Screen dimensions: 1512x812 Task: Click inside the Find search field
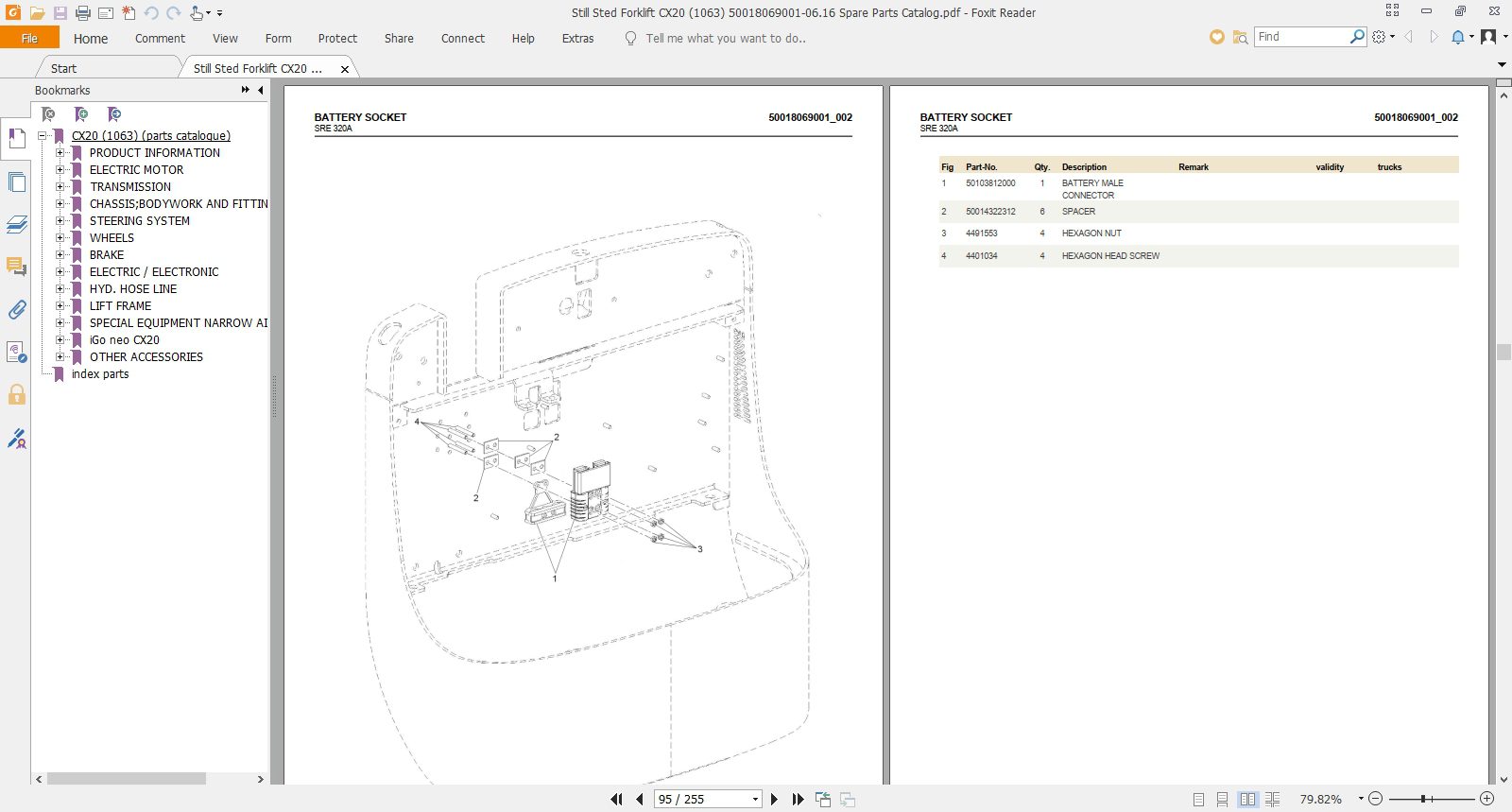click(x=1301, y=37)
